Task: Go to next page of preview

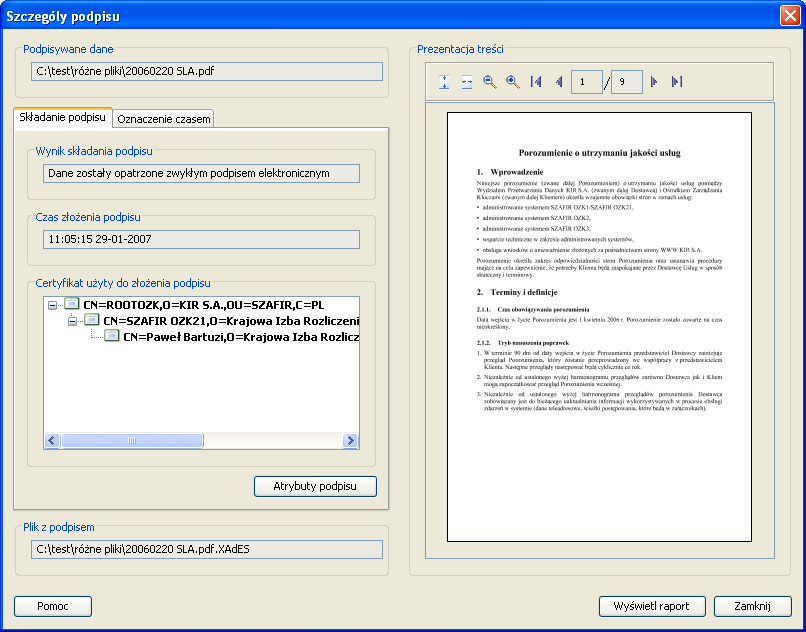Action: [654, 82]
